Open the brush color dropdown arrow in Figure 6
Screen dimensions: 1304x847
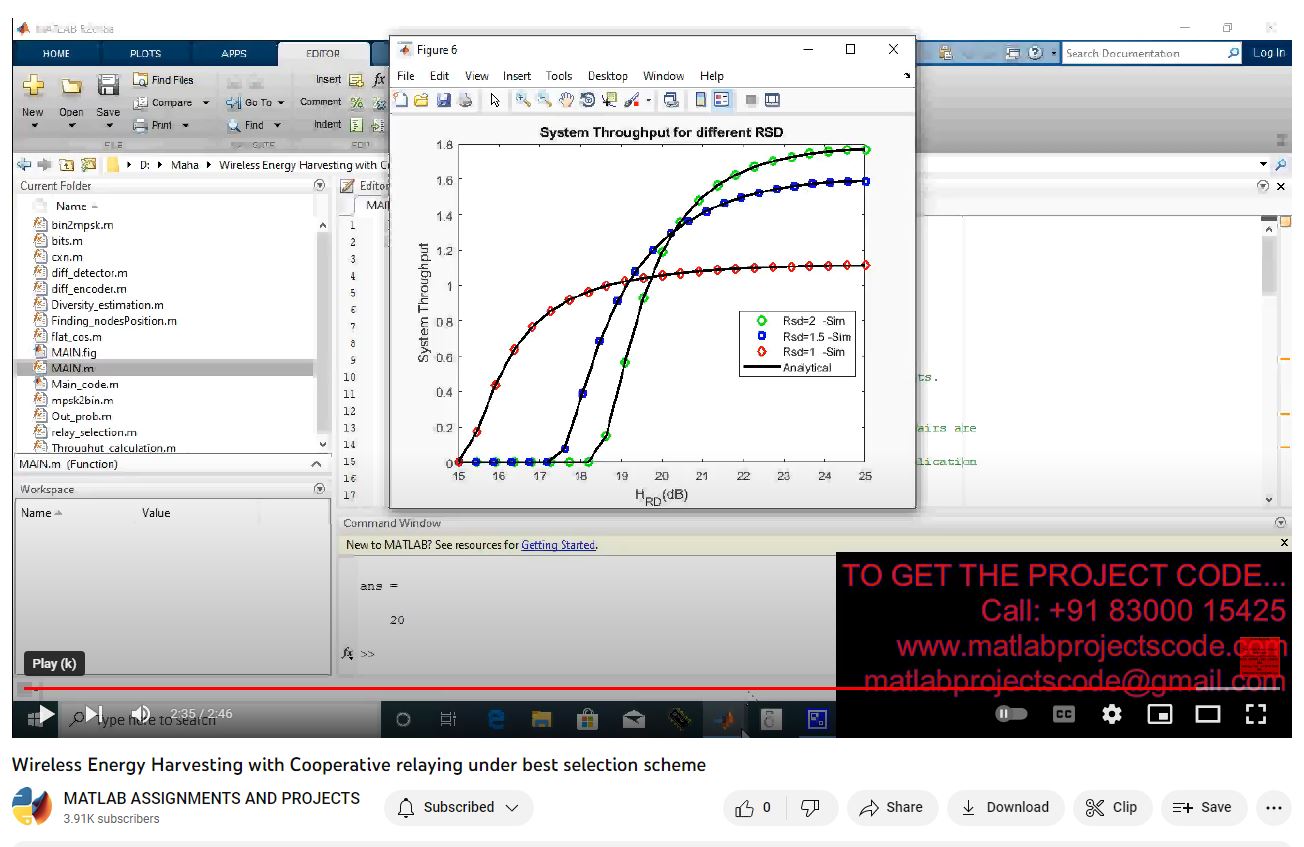649,101
